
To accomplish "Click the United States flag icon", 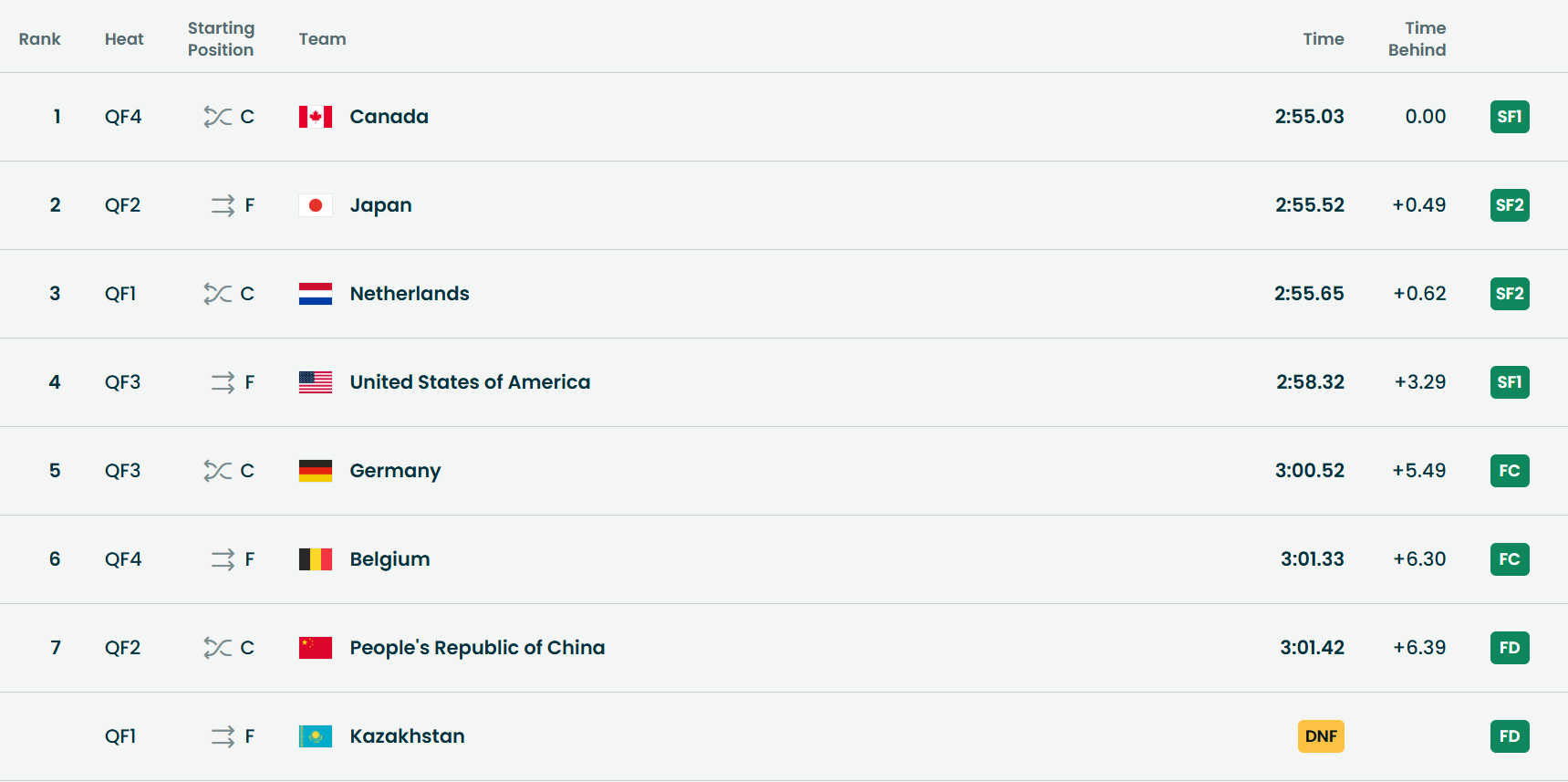I will [x=315, y=382].
